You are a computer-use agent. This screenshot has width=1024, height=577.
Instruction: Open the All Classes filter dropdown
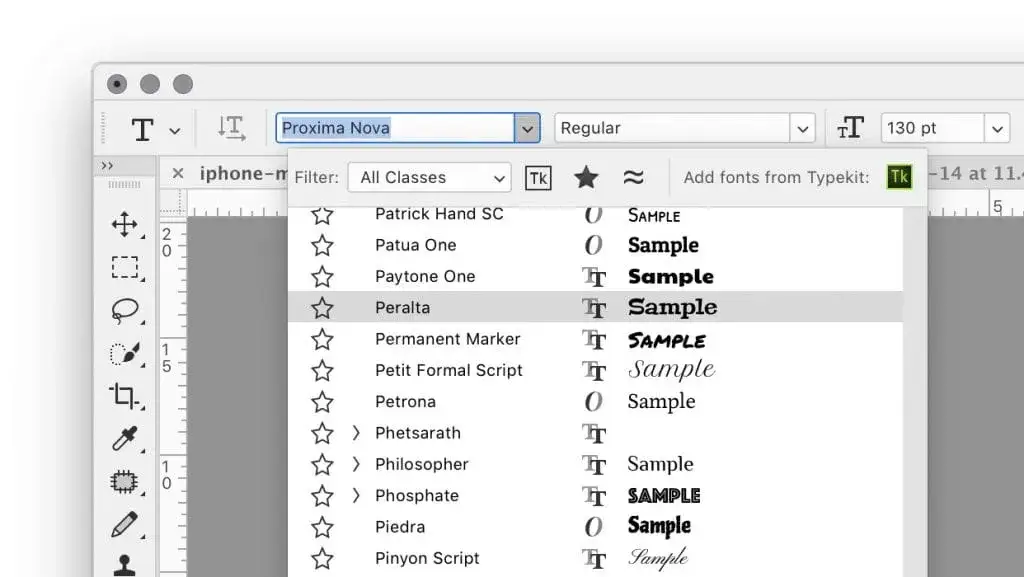pos(429,177)
